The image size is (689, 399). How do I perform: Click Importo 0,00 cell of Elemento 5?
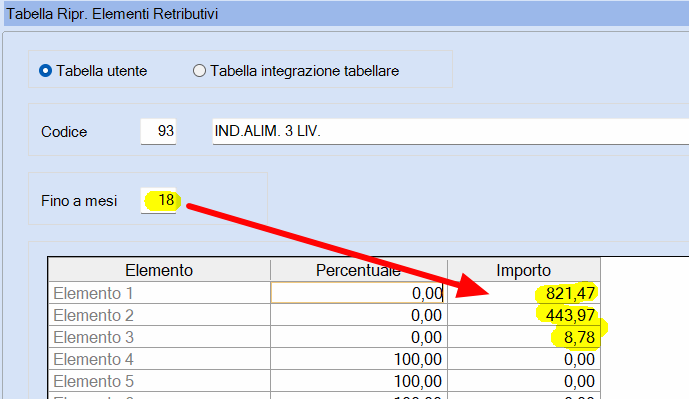point(524,381)
